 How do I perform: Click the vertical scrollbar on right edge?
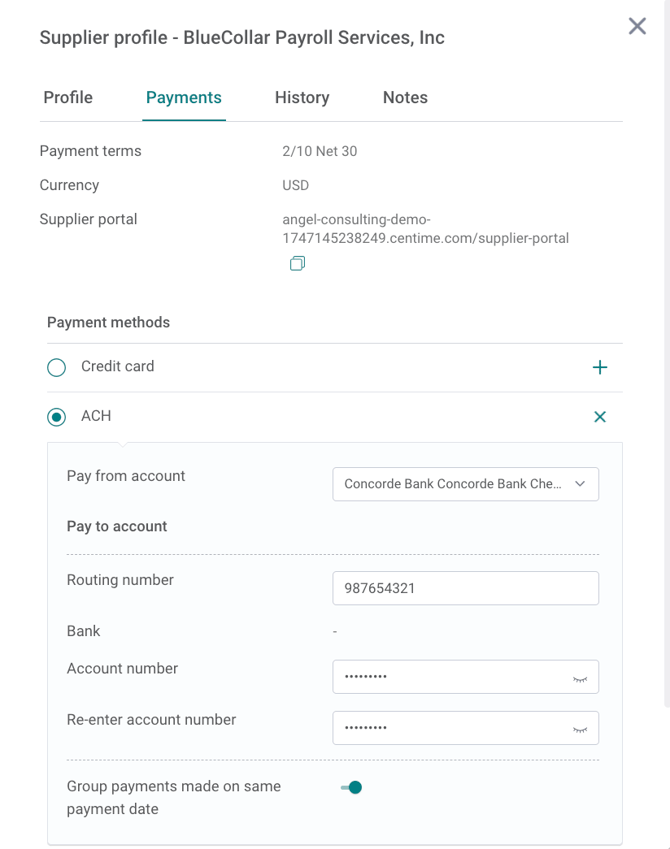(x=667, y=352)
